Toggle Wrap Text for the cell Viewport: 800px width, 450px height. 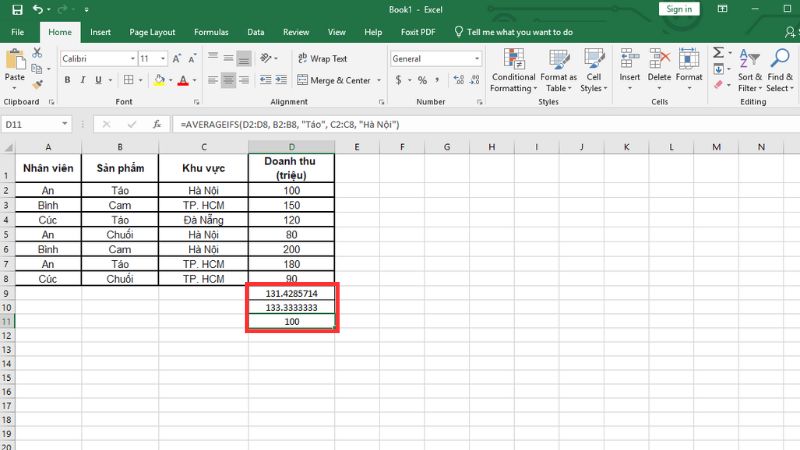point(320,59)
